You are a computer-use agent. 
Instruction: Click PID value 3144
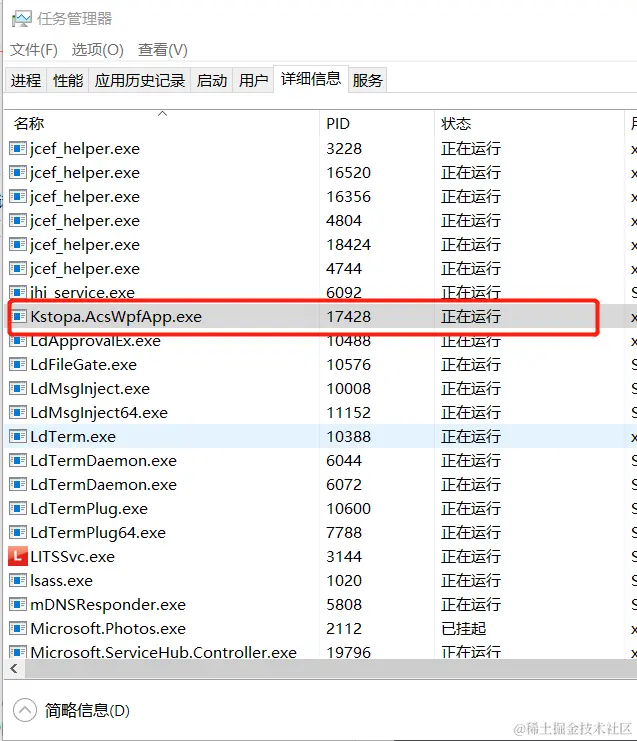click(x=344, y=556)
